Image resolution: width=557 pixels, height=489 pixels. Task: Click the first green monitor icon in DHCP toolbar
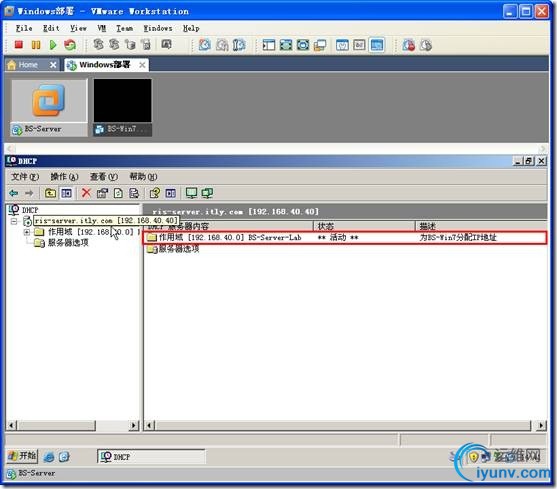click(191, 193)
